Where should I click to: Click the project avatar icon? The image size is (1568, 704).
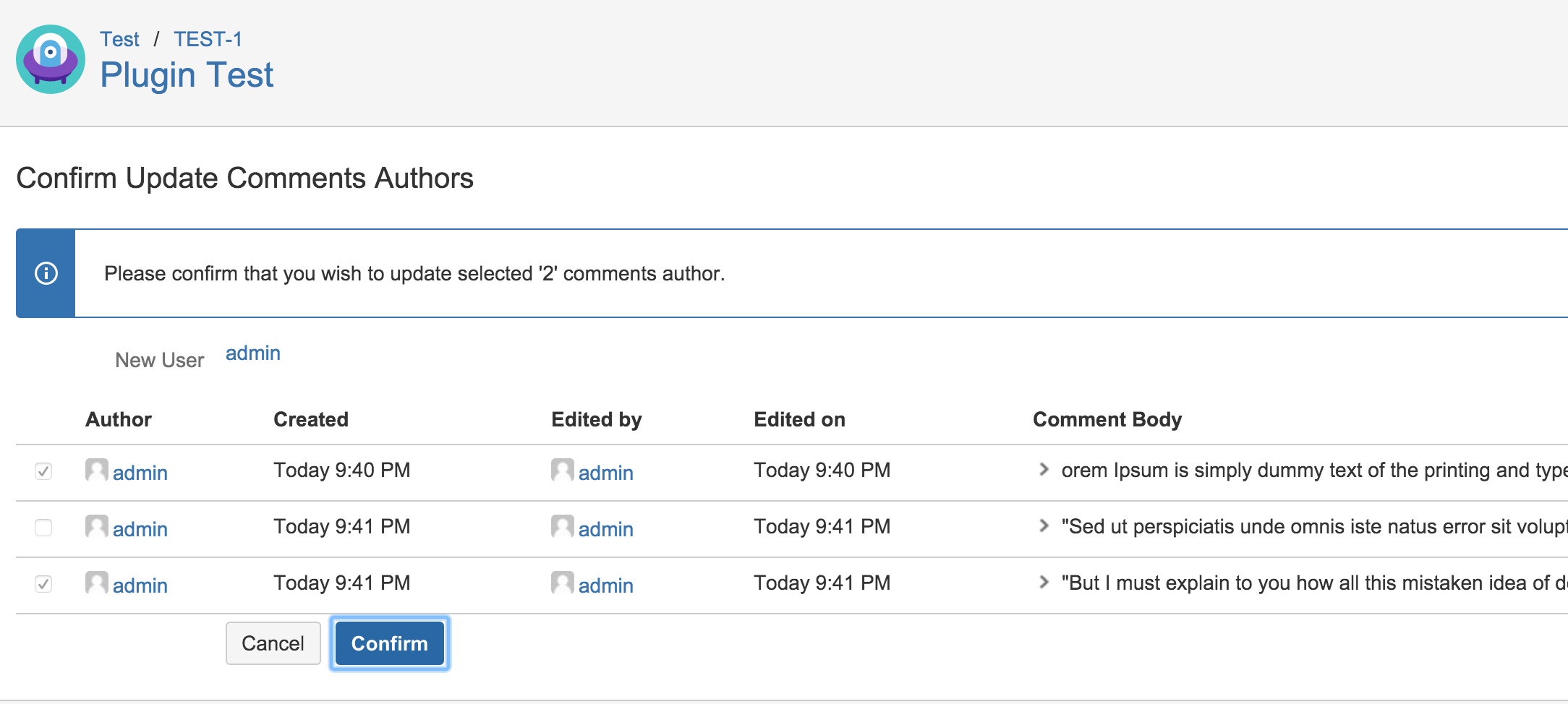[51, 59]
